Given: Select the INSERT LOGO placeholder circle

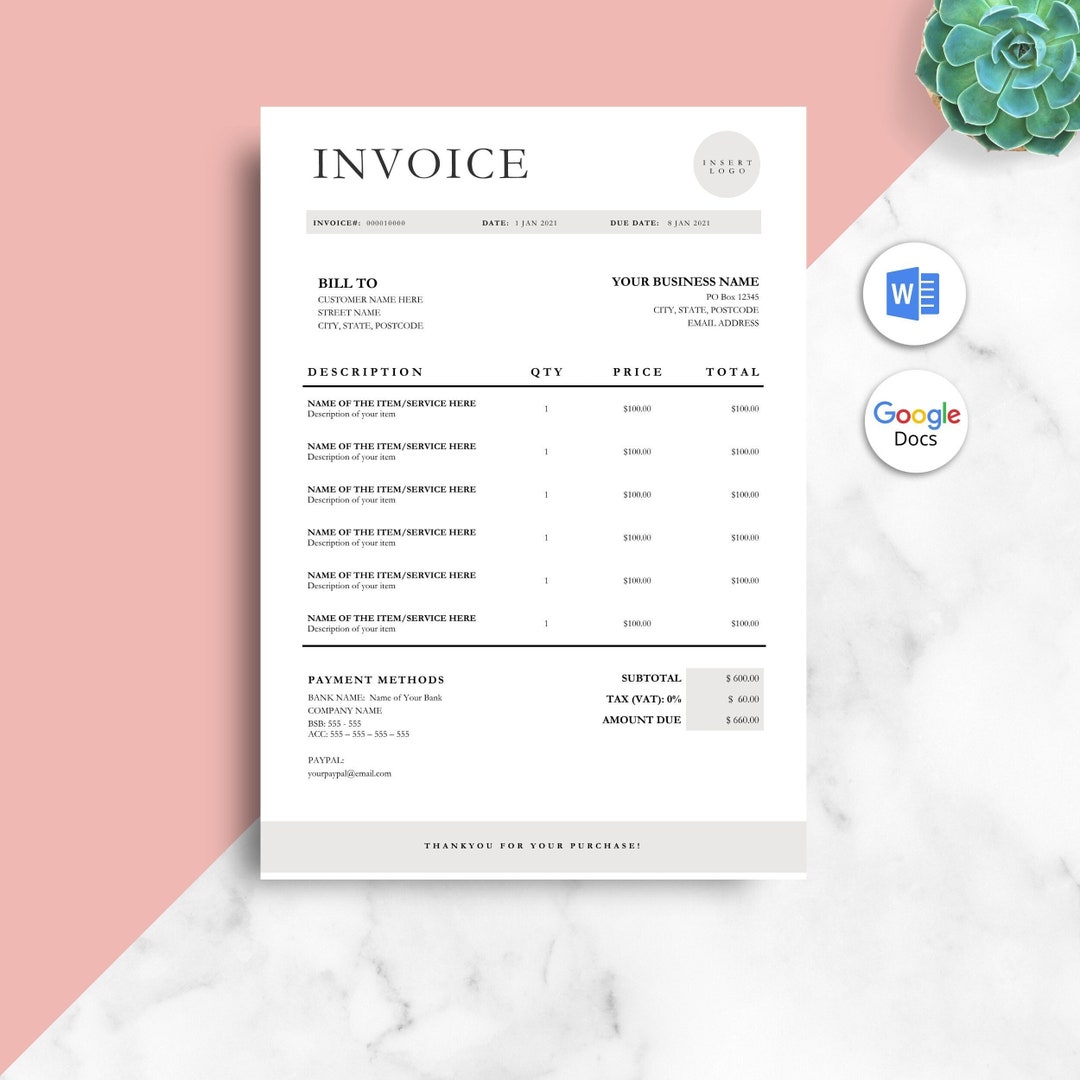Looking at the screenshot, I should tap(727, 163).
